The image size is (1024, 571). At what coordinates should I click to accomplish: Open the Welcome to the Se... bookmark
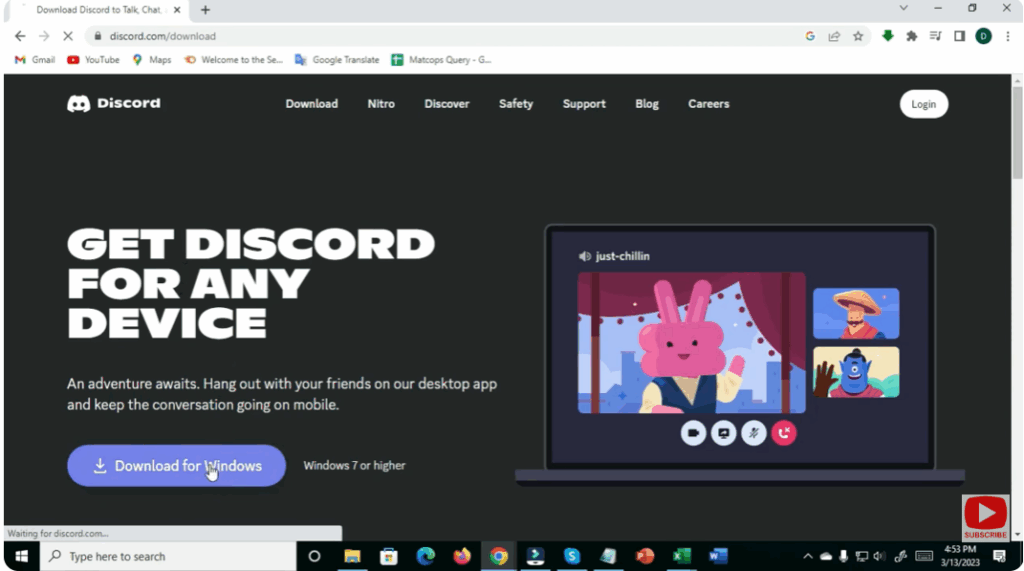click(233, 59)
